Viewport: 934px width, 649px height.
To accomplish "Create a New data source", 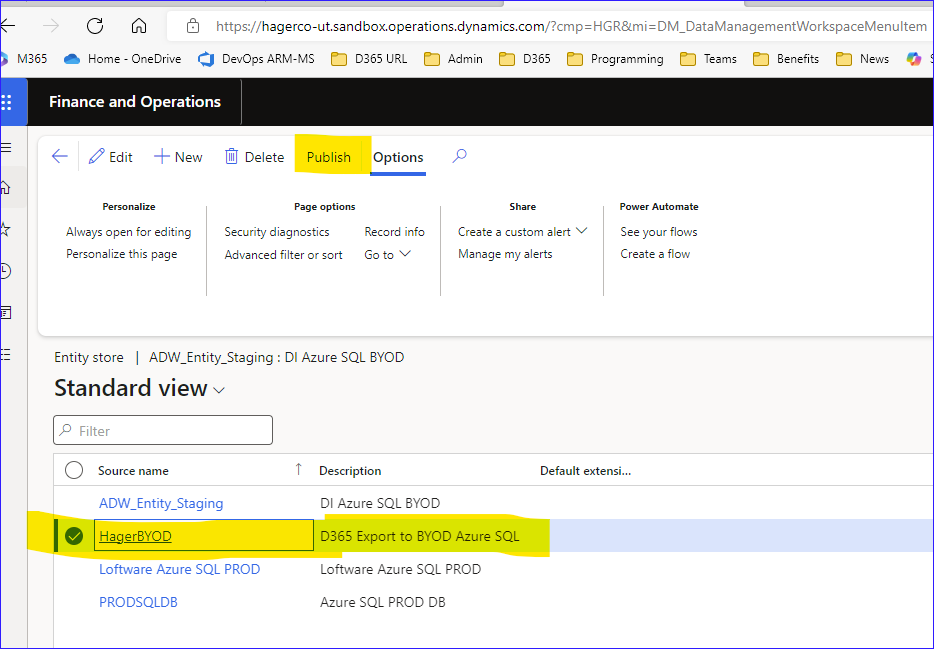I will pyautogui.click(x=178, y=157).
